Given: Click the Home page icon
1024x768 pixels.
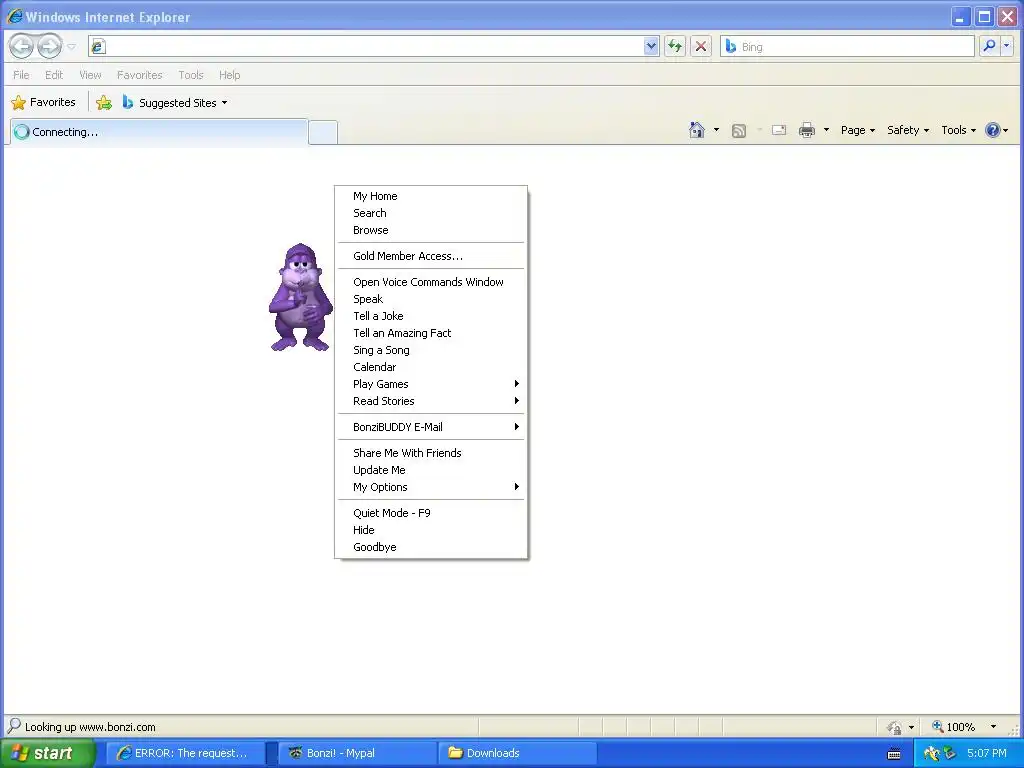Looking at the screenshot, I should [x=697, y=130].
